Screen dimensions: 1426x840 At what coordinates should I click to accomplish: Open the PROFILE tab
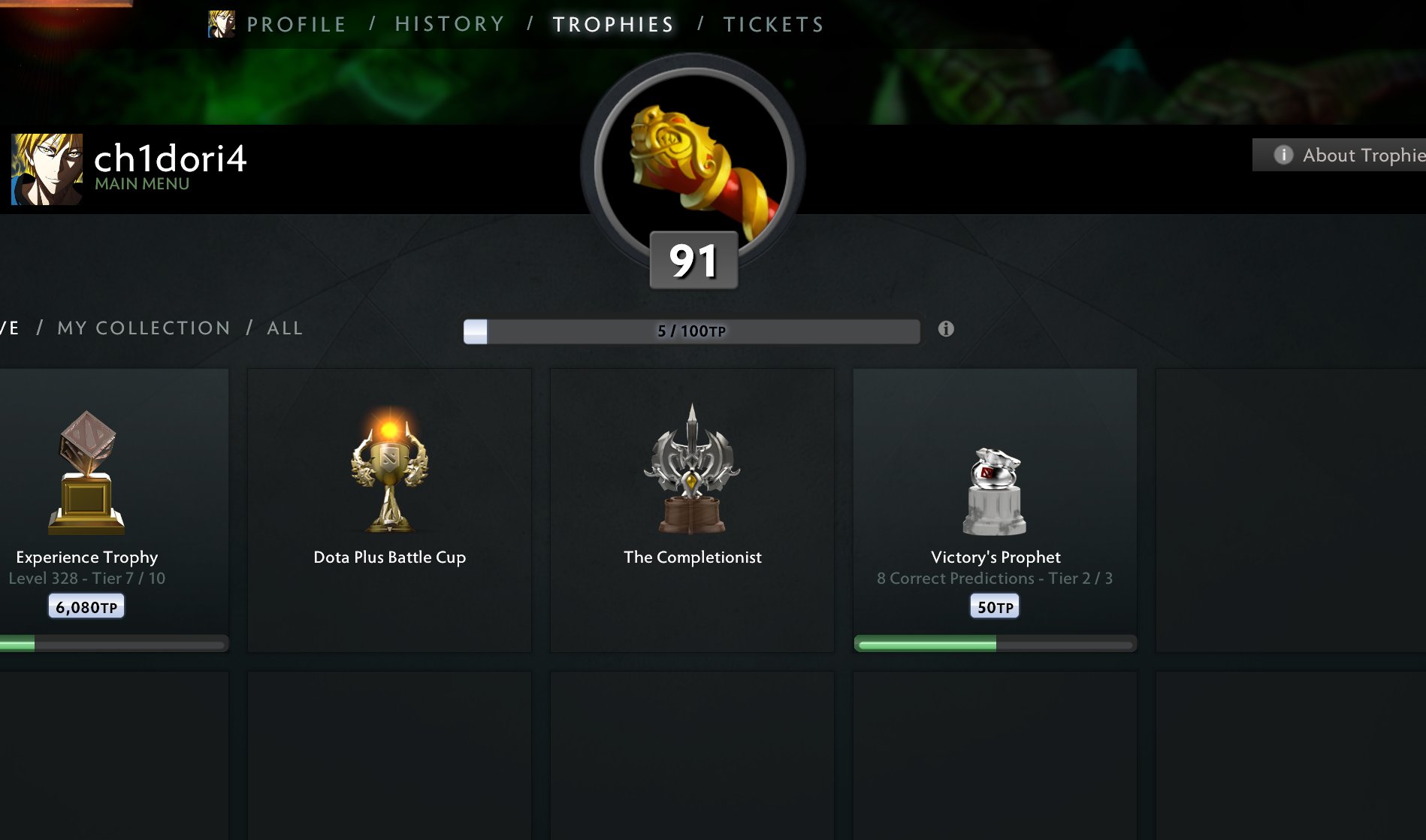click(x=297, y=25)
